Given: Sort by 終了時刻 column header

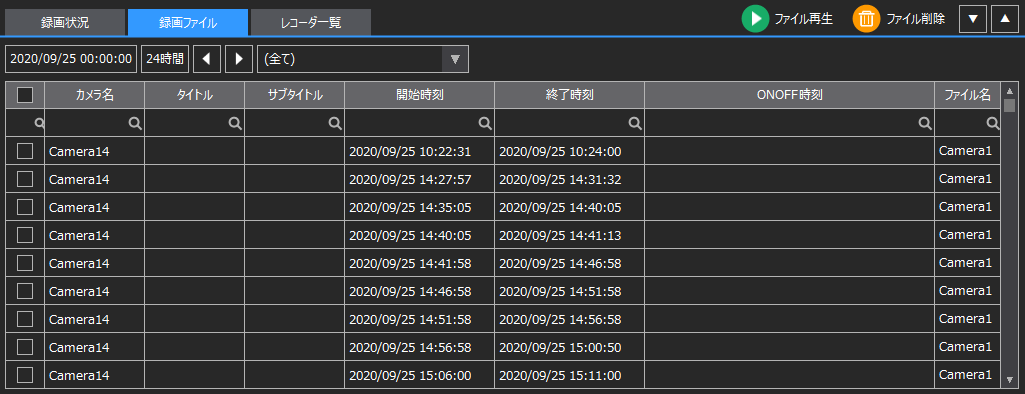Looking at the screenshot, I should (569, 95).
